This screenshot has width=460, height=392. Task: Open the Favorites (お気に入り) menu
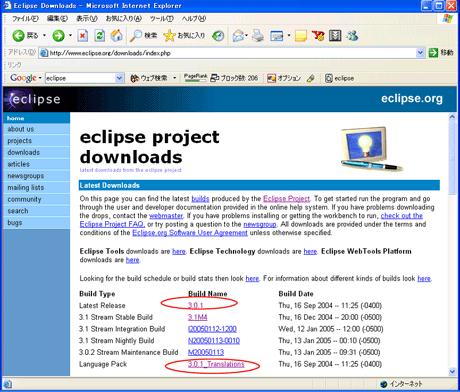(x=124, y=18)
